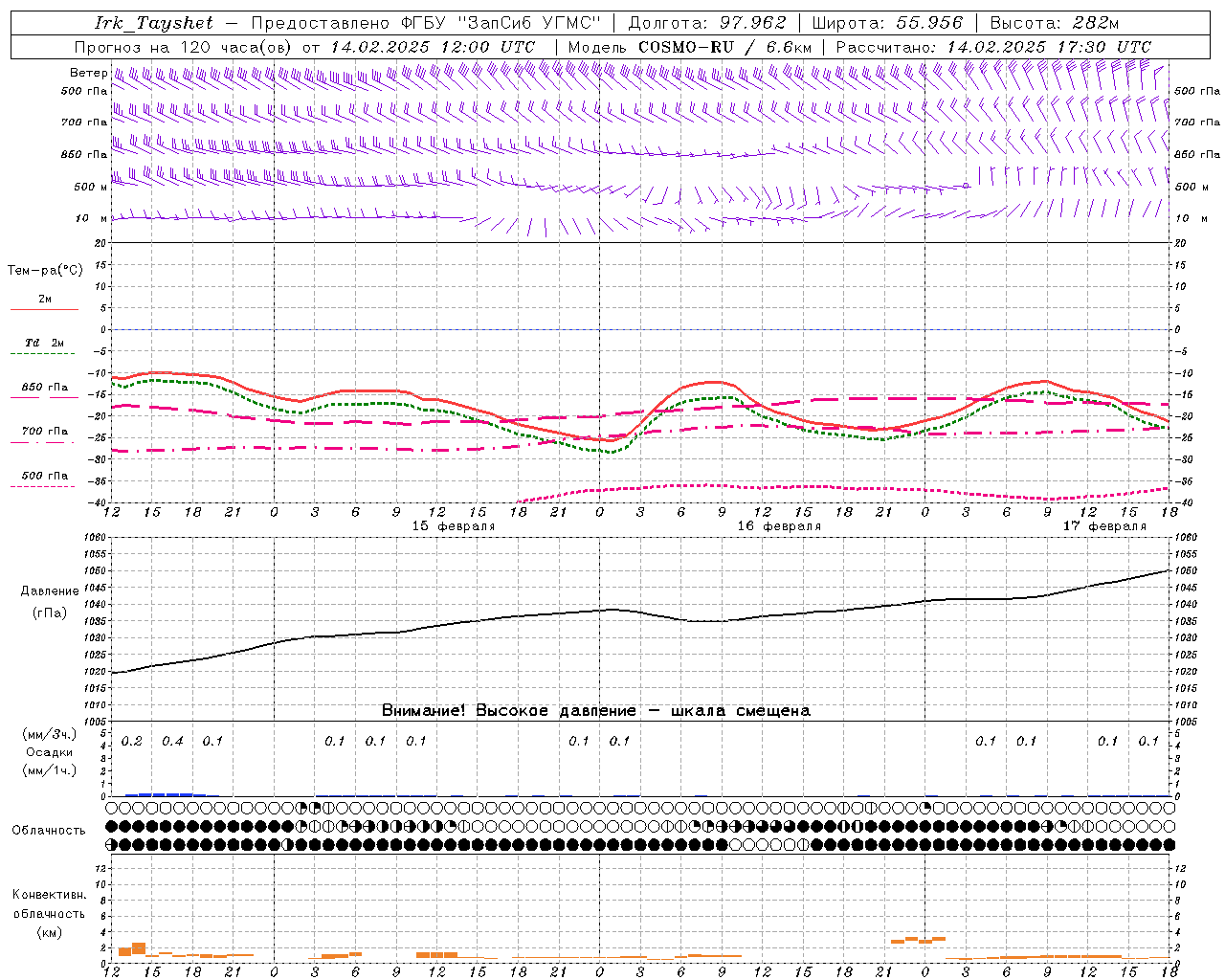Screen dimensions: 1225x980
Task: Click the 17 февраля date label
Action: [x=1104, y=526]
